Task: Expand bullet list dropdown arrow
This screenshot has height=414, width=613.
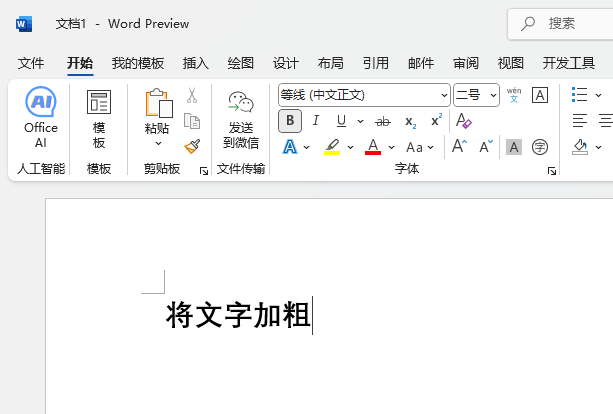Action: click(x=598, y=95)
